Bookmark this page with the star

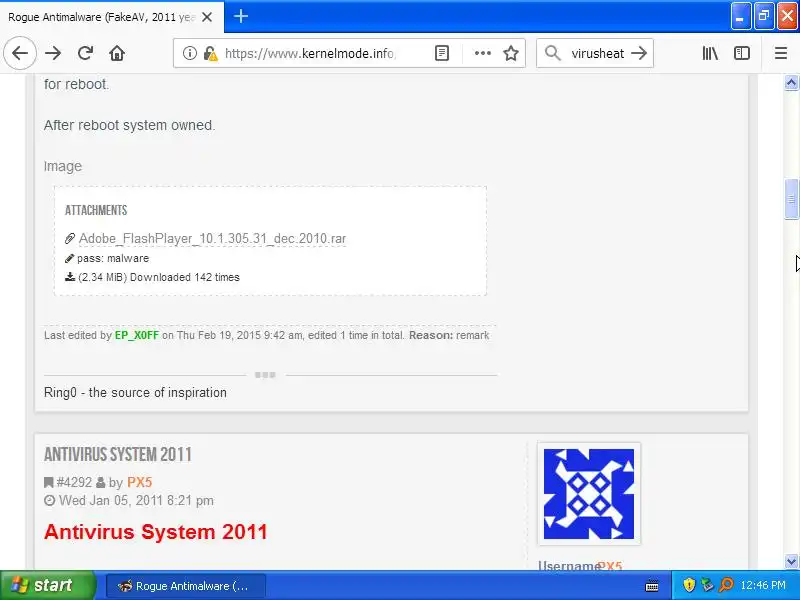(511, 53)
